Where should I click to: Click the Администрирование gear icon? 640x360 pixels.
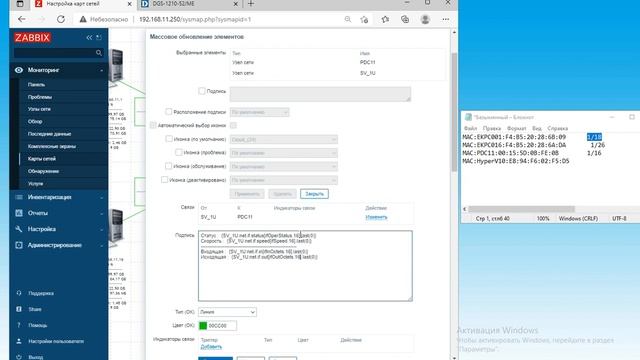pos(19,245)
